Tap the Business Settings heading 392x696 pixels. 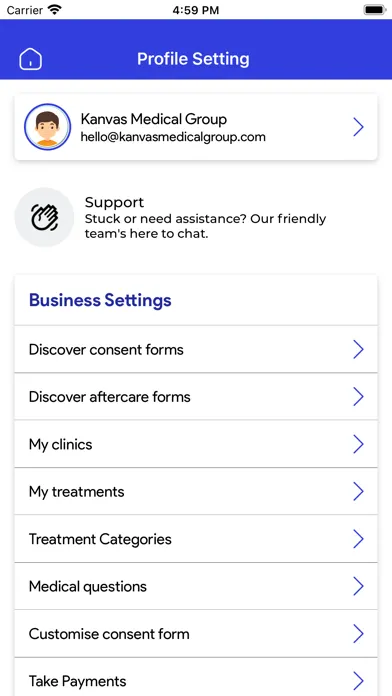pos(100,301)
